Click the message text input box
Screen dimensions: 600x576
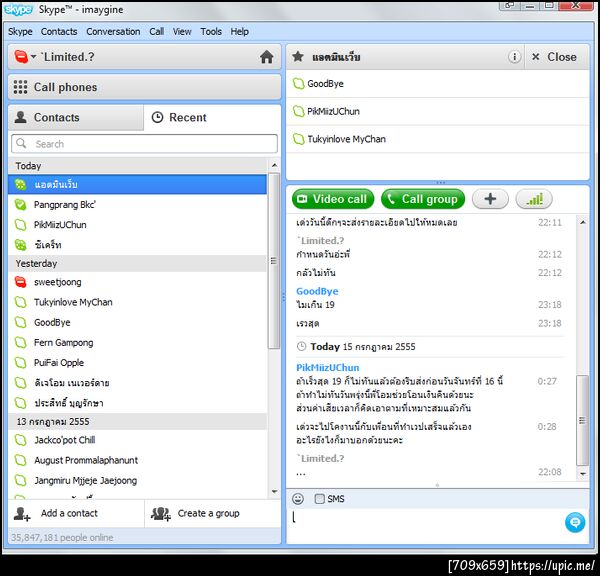pos(425,525)
